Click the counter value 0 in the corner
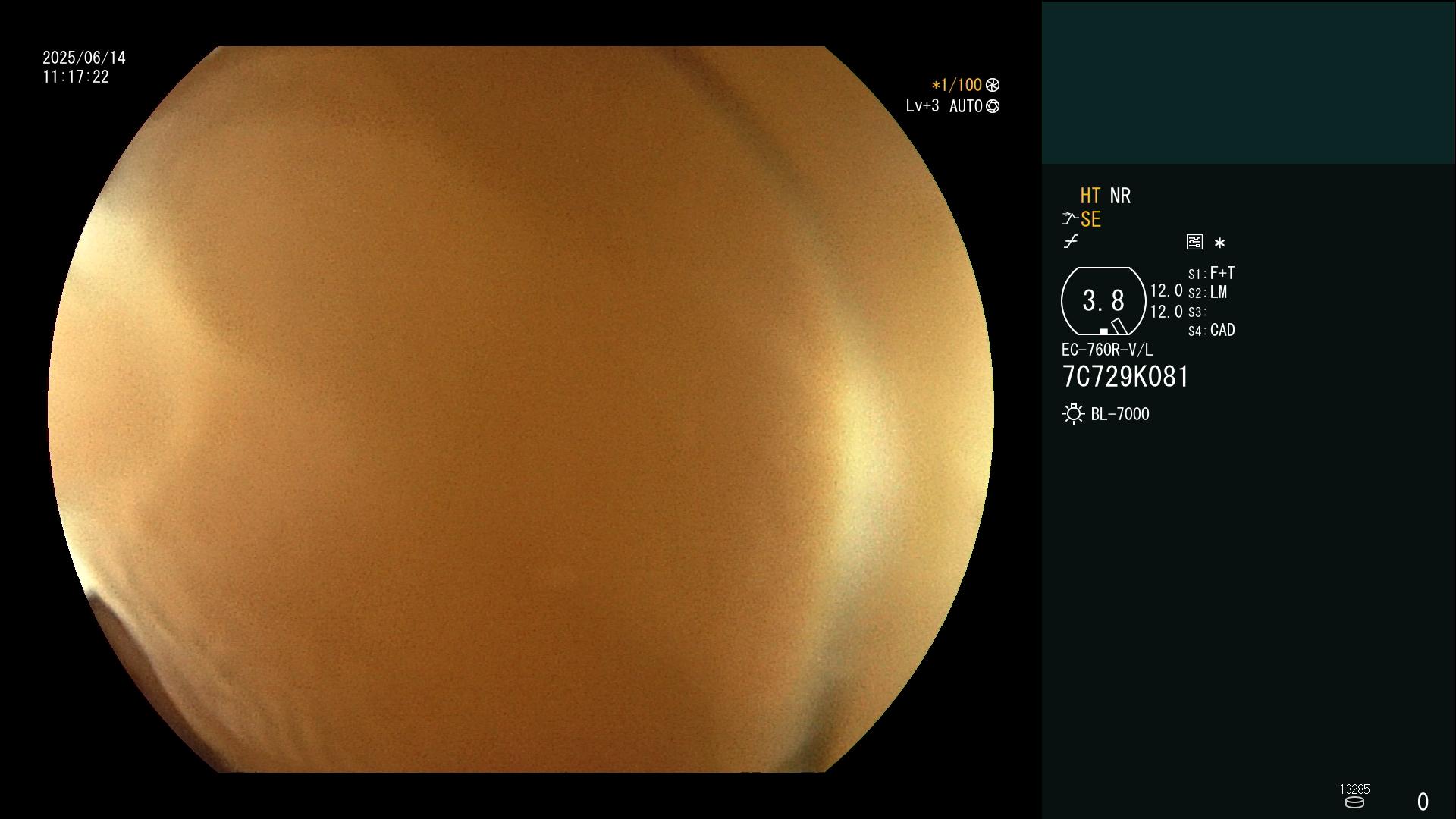This screenshot has width=1456, height=819. click(1423, 802)
